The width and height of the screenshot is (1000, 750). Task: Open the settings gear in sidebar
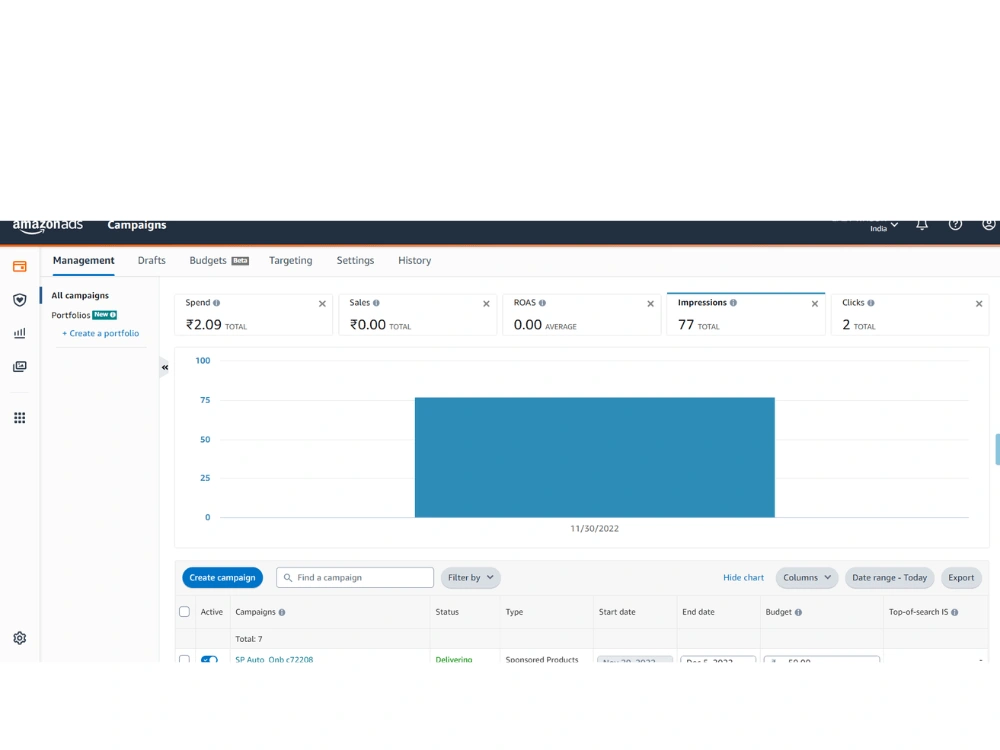coord(20,638)
